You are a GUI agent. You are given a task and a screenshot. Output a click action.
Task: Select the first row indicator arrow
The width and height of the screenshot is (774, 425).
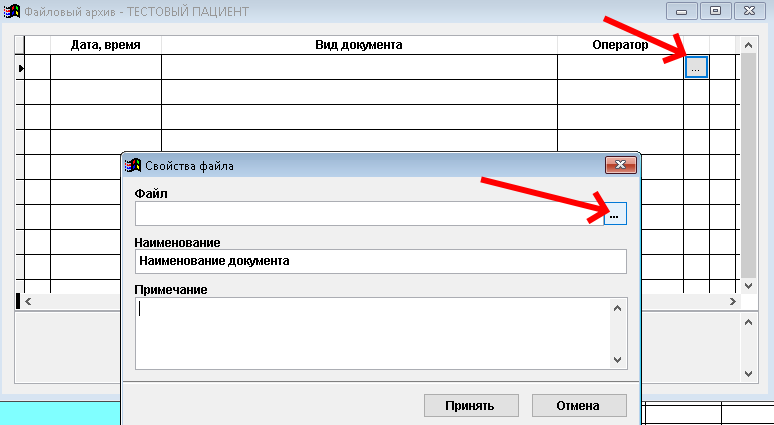click(21, 68)
